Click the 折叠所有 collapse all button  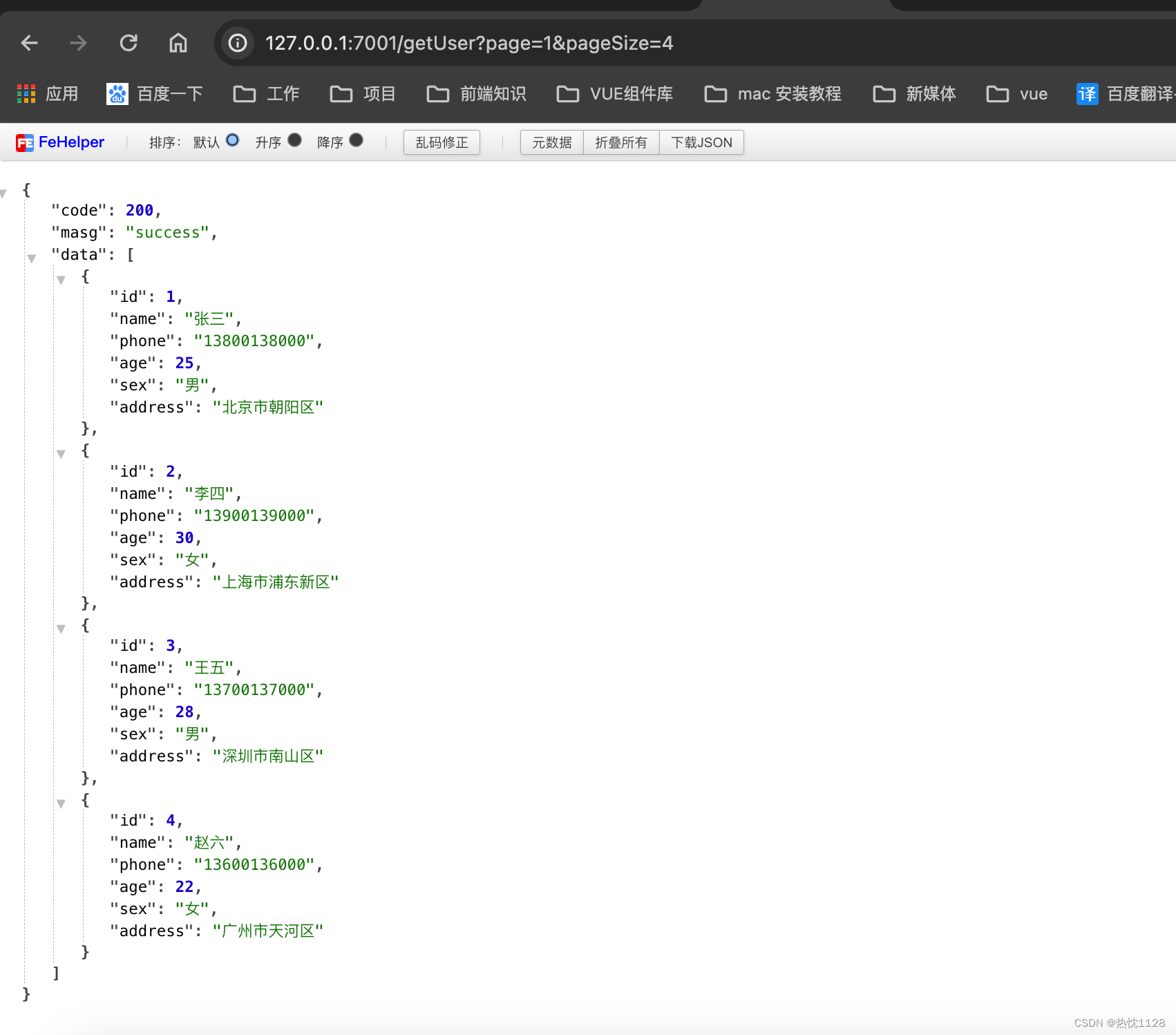pyautogui.click(x=621, y=142)
